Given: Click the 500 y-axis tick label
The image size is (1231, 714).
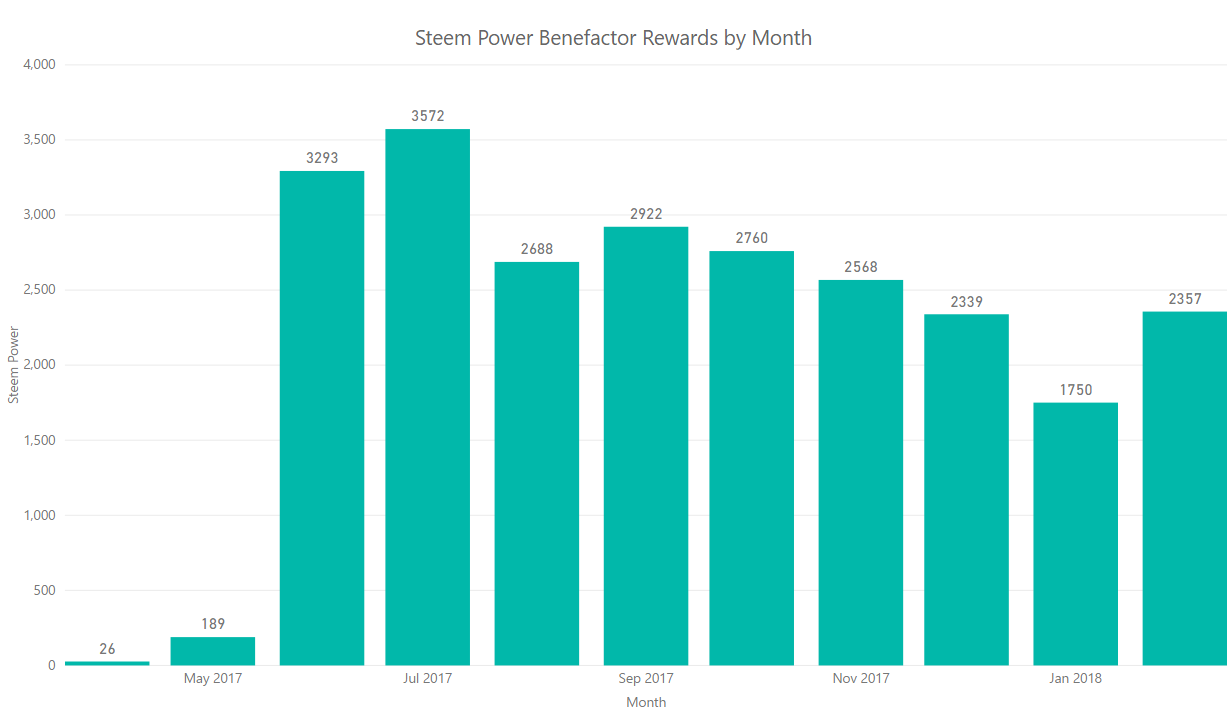Looking at the screenshot, I should coord(45,591).
